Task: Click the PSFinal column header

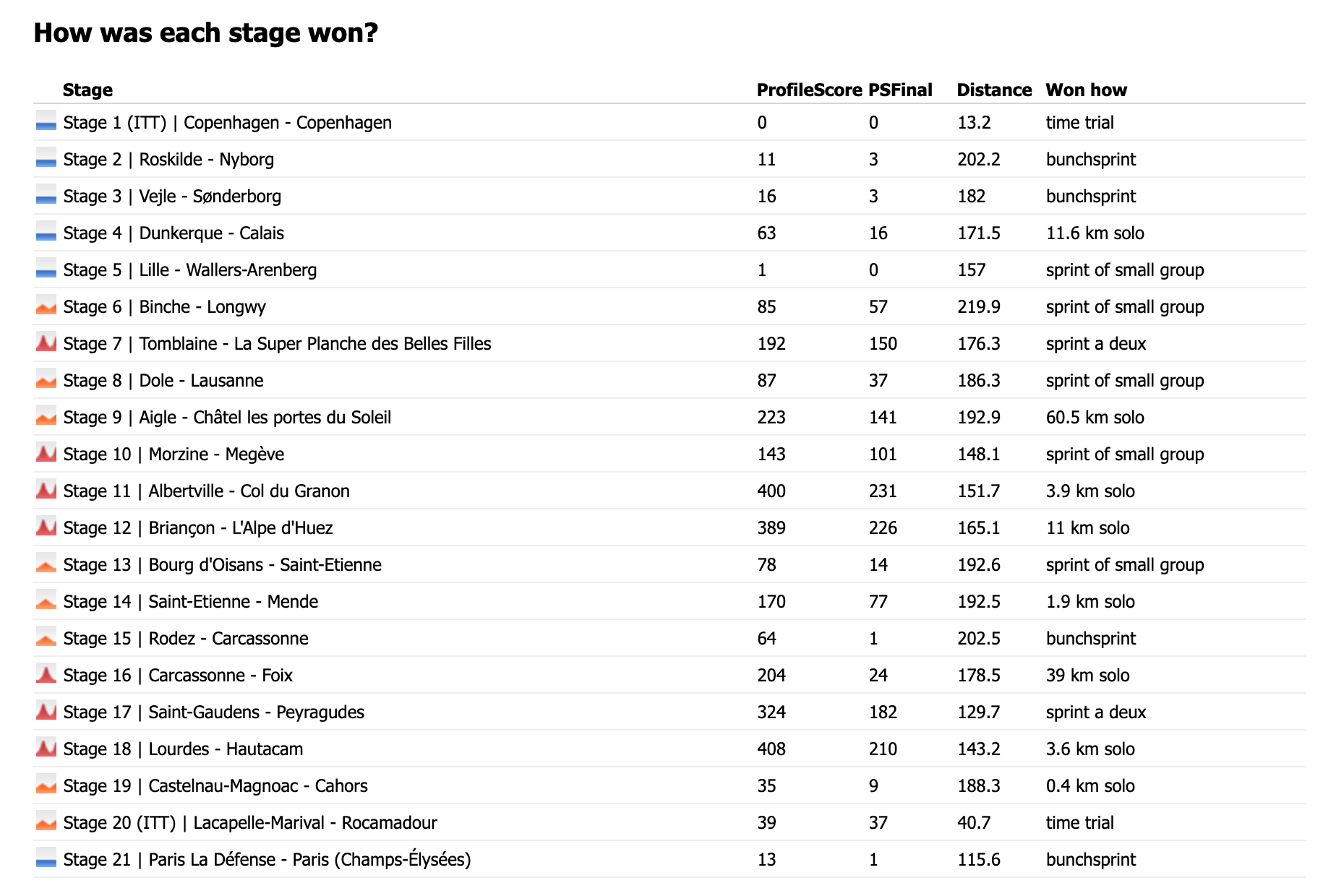Action: coord(900,90)
